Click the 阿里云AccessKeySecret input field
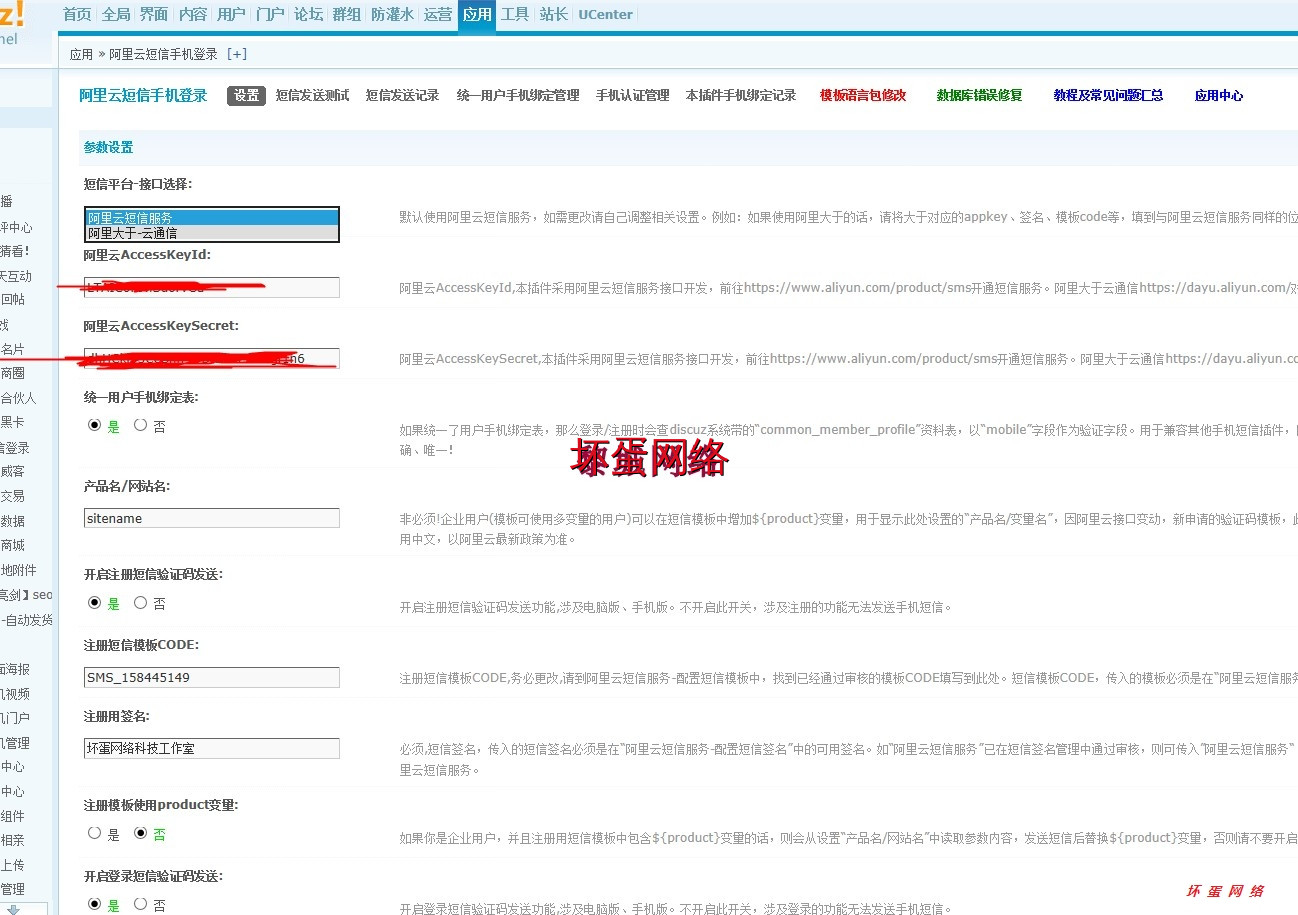 tap(212, 358)
